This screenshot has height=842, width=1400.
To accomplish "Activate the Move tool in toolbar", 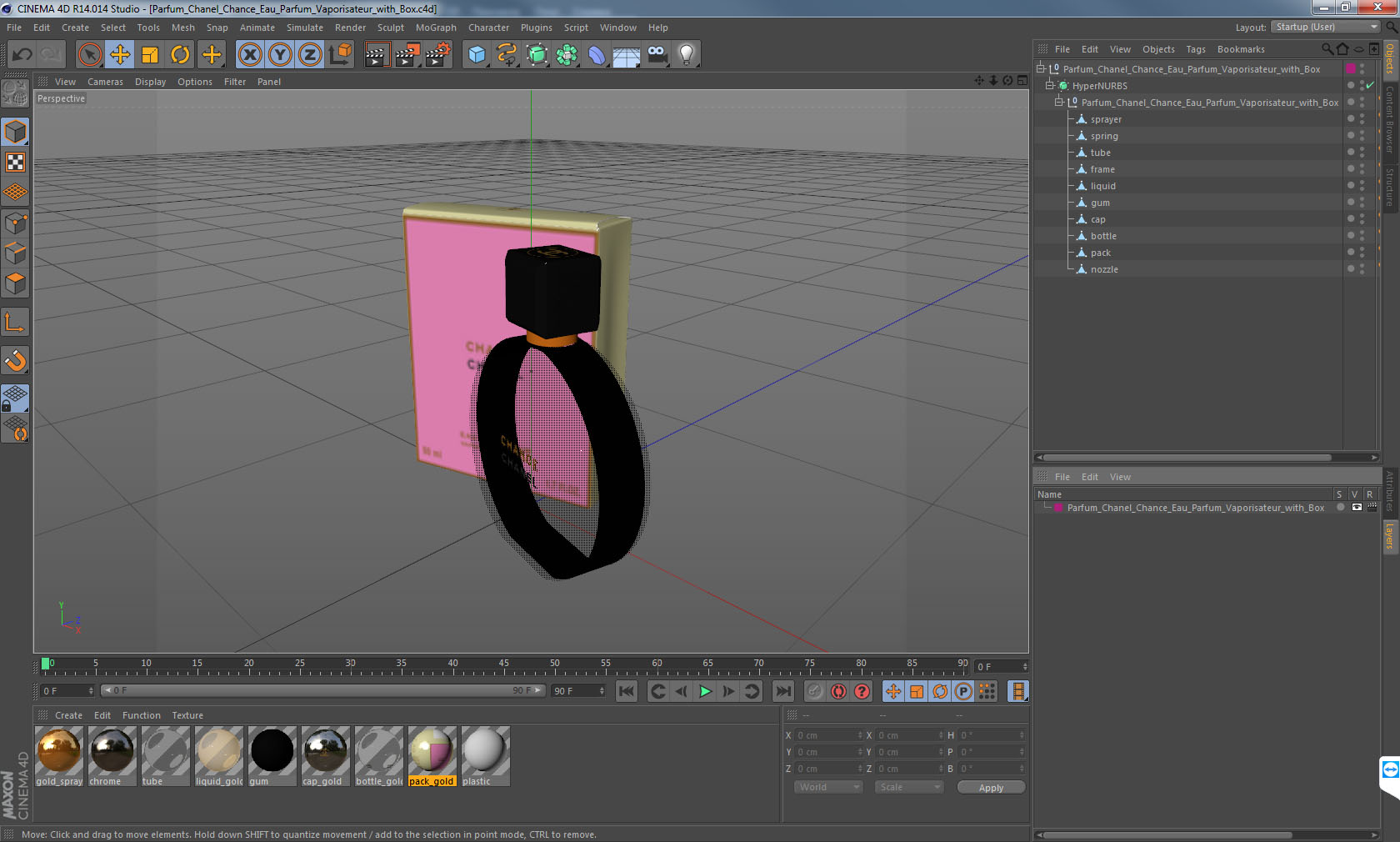I will click(120, 55).
